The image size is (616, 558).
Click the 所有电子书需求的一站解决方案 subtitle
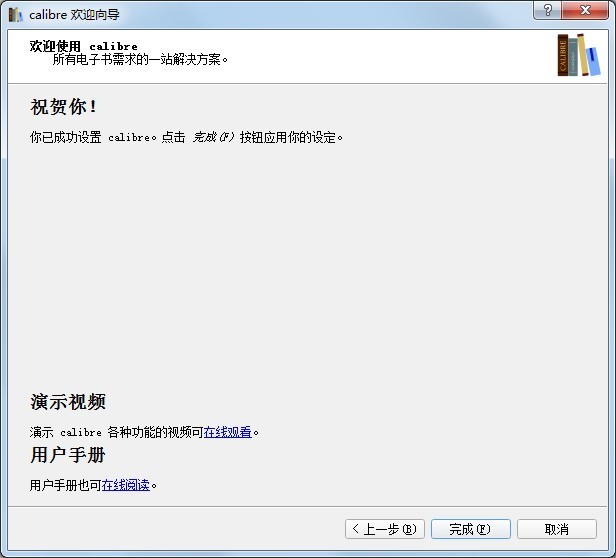pos(140,59)
